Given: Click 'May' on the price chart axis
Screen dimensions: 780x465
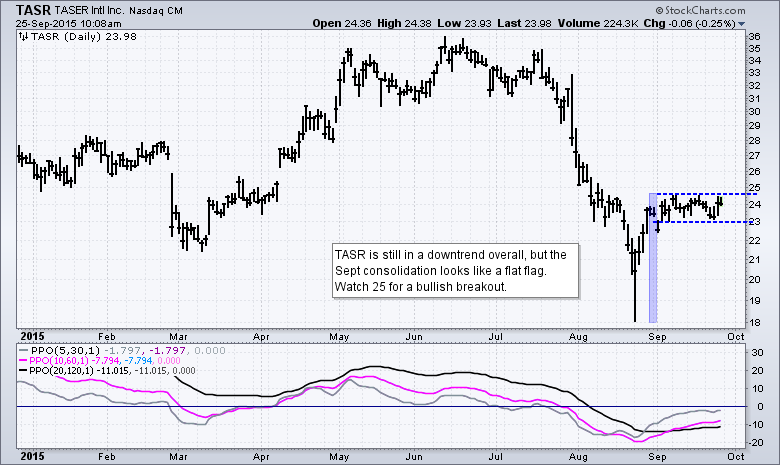Looking at the screenshot, I should (339, 337).
